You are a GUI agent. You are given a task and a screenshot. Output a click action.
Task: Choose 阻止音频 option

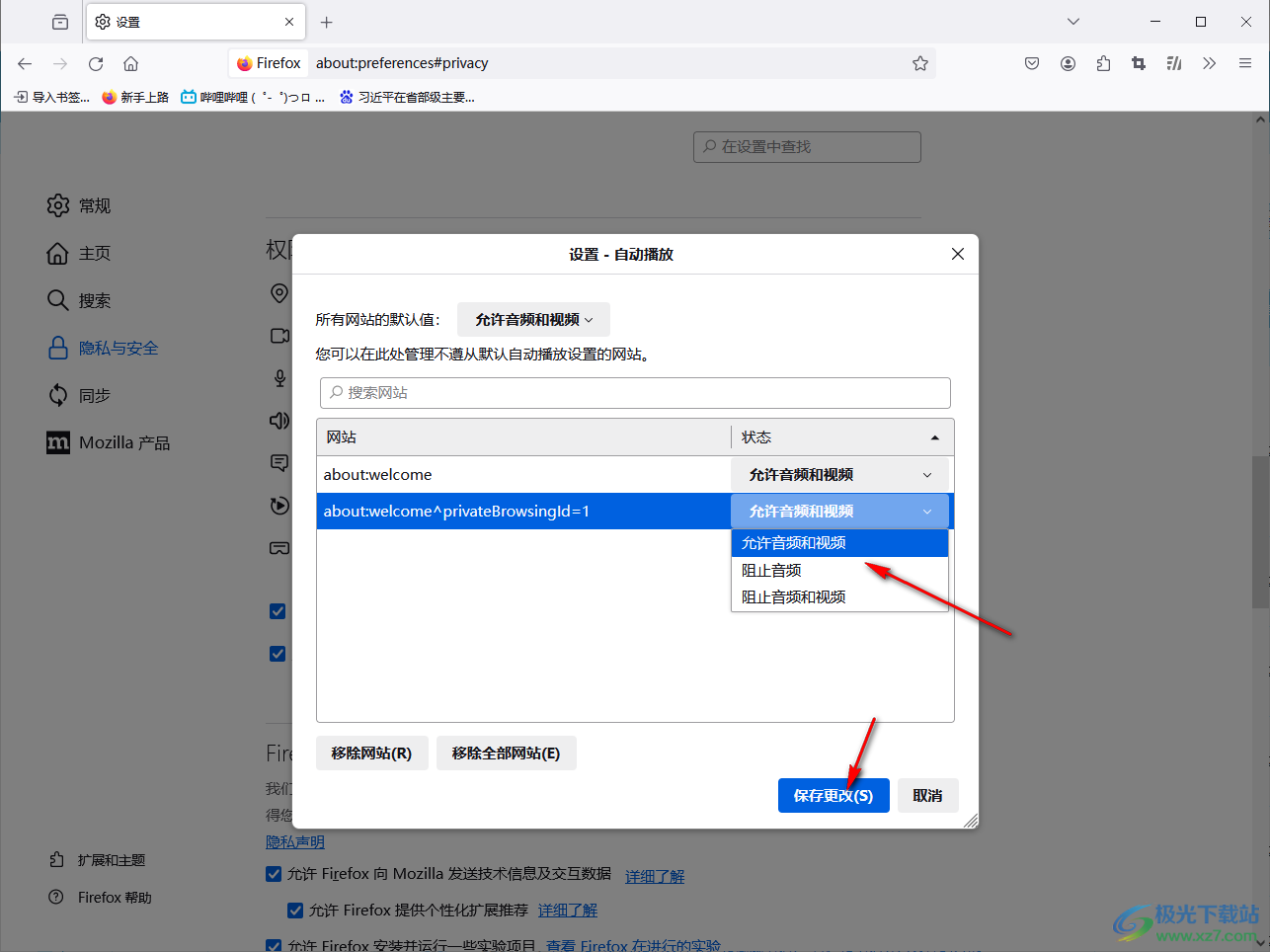tap(839, 570)
